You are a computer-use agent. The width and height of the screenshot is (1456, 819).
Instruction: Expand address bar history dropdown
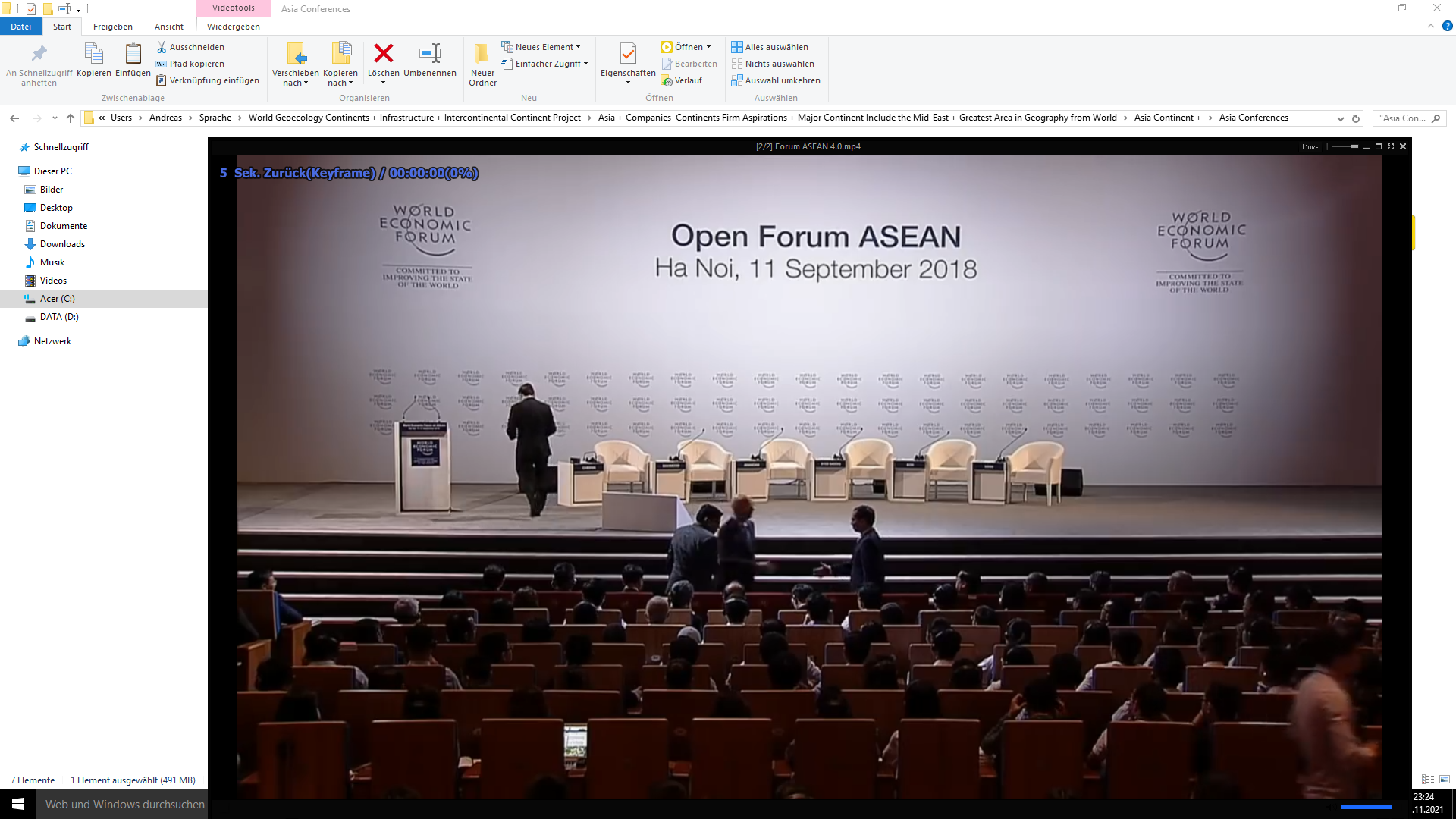tap(1340, 118)
